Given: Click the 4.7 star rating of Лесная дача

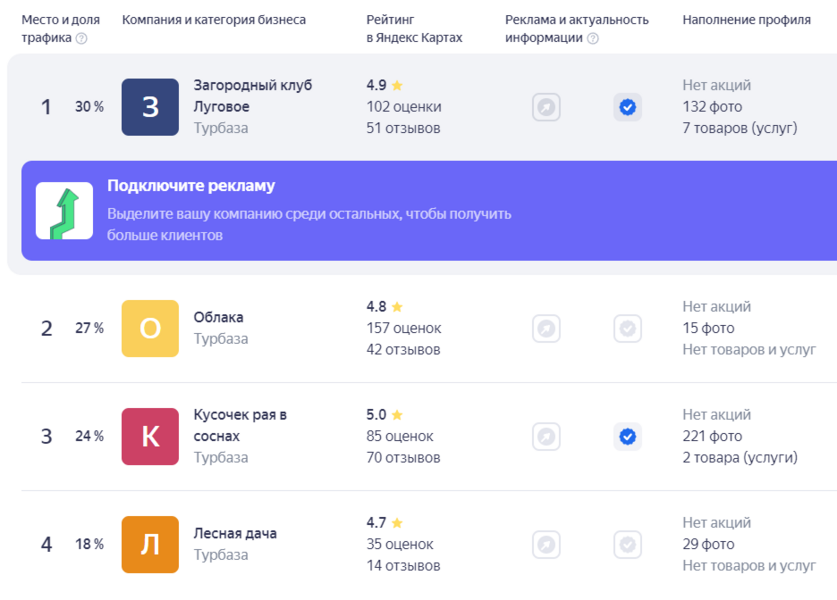Looking at the screenshot, I should (384, 522).
